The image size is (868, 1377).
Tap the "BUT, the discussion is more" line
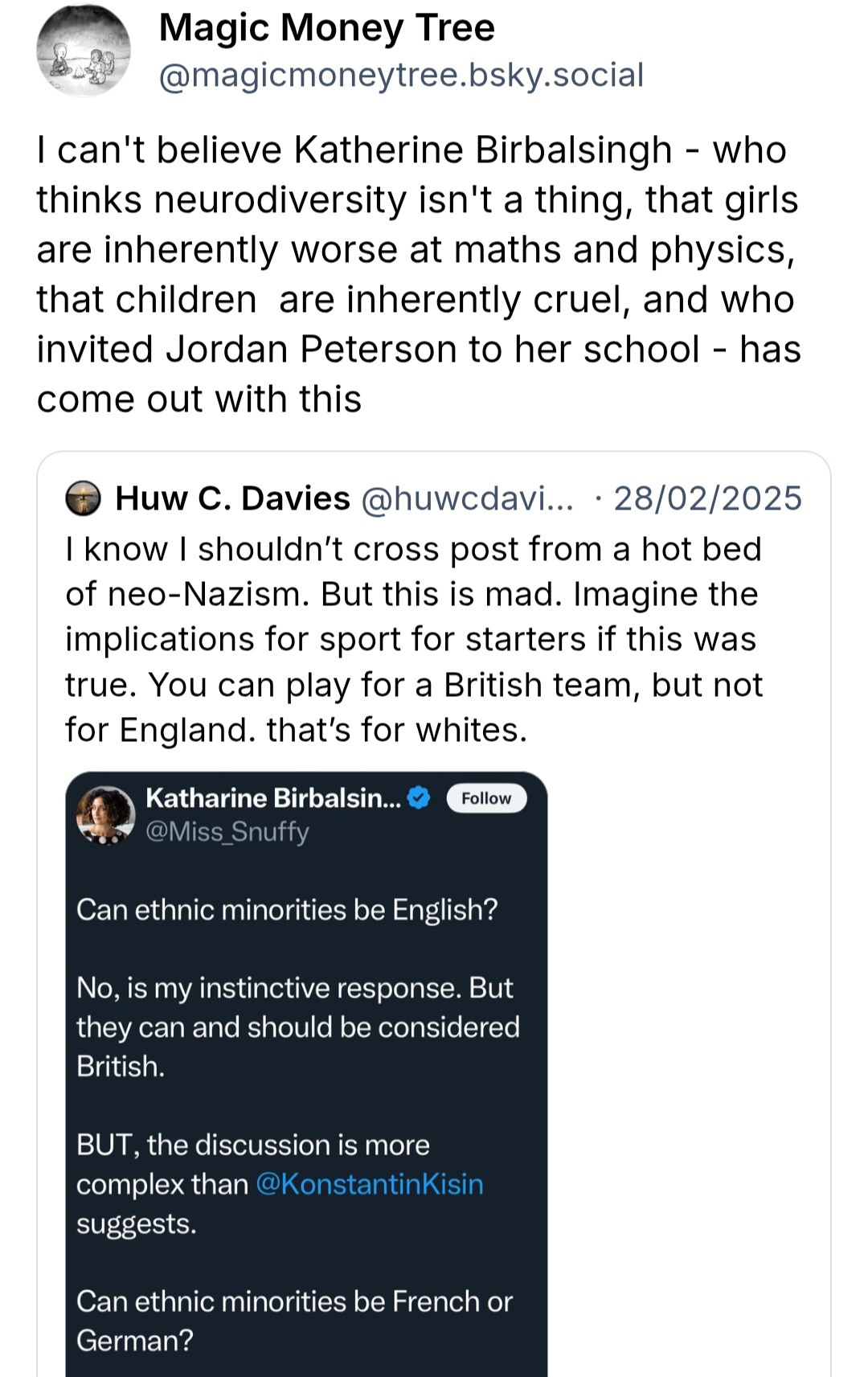(x=253, y=1145)
